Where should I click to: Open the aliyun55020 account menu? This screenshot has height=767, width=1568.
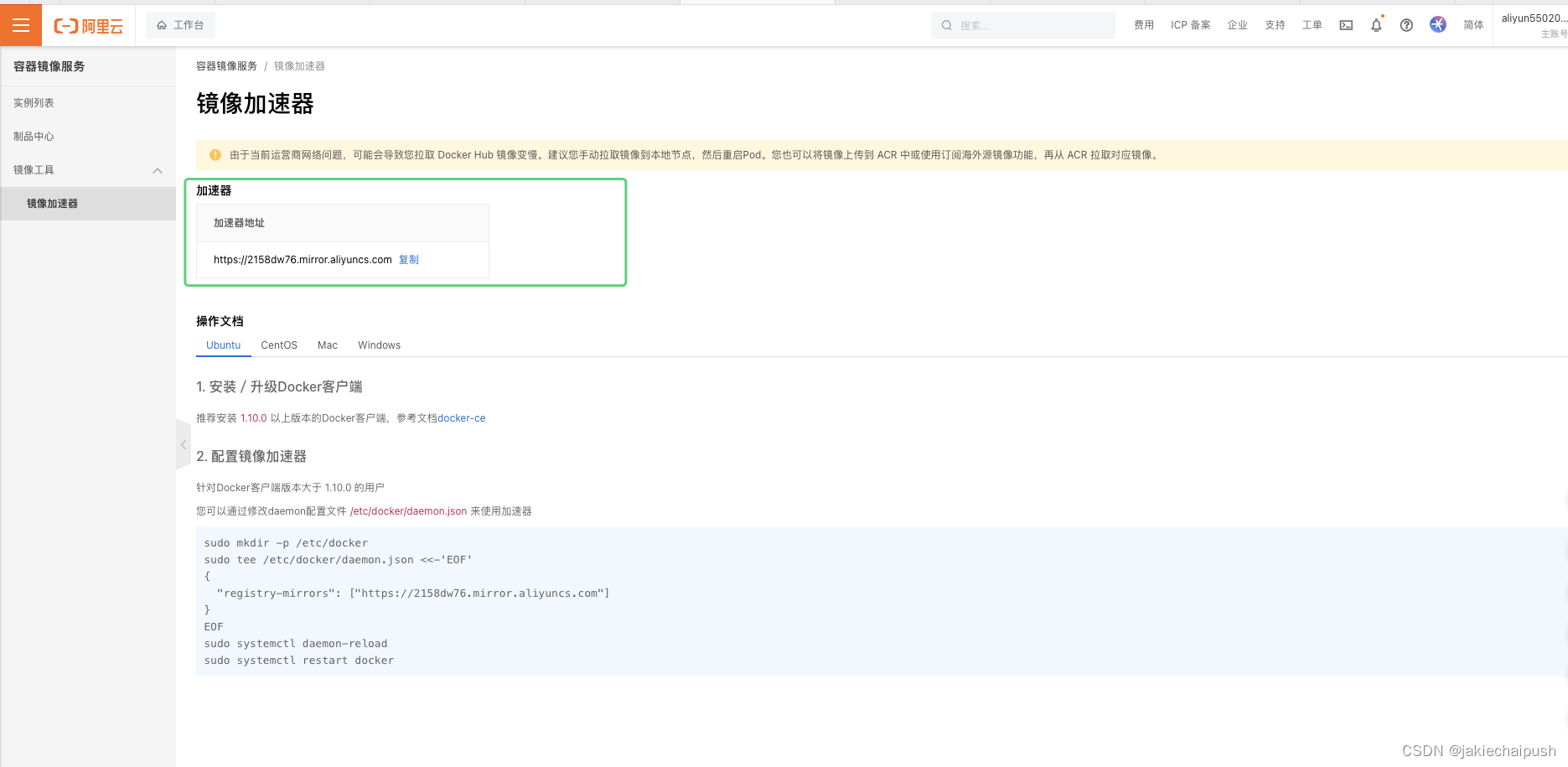click(x=1534, y=25)
